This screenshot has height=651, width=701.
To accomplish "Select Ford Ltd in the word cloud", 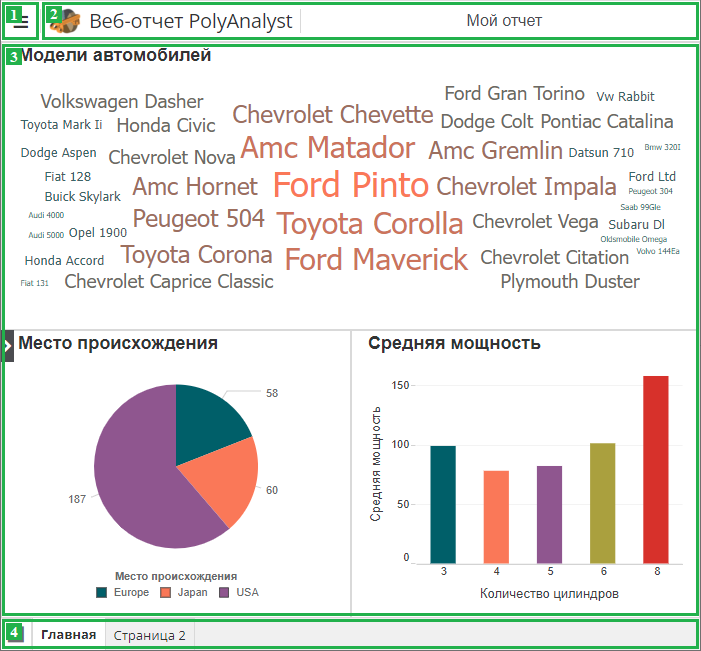I will (652, 177).
